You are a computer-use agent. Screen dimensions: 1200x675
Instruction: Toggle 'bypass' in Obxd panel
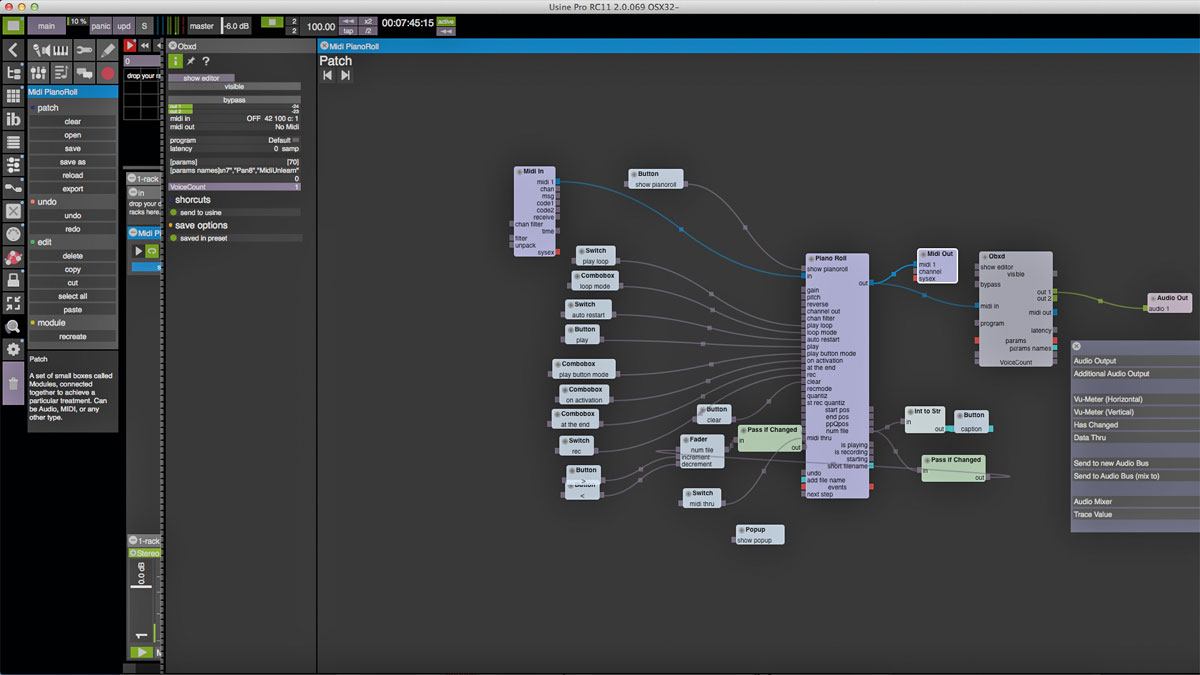(x=234, y=100)
